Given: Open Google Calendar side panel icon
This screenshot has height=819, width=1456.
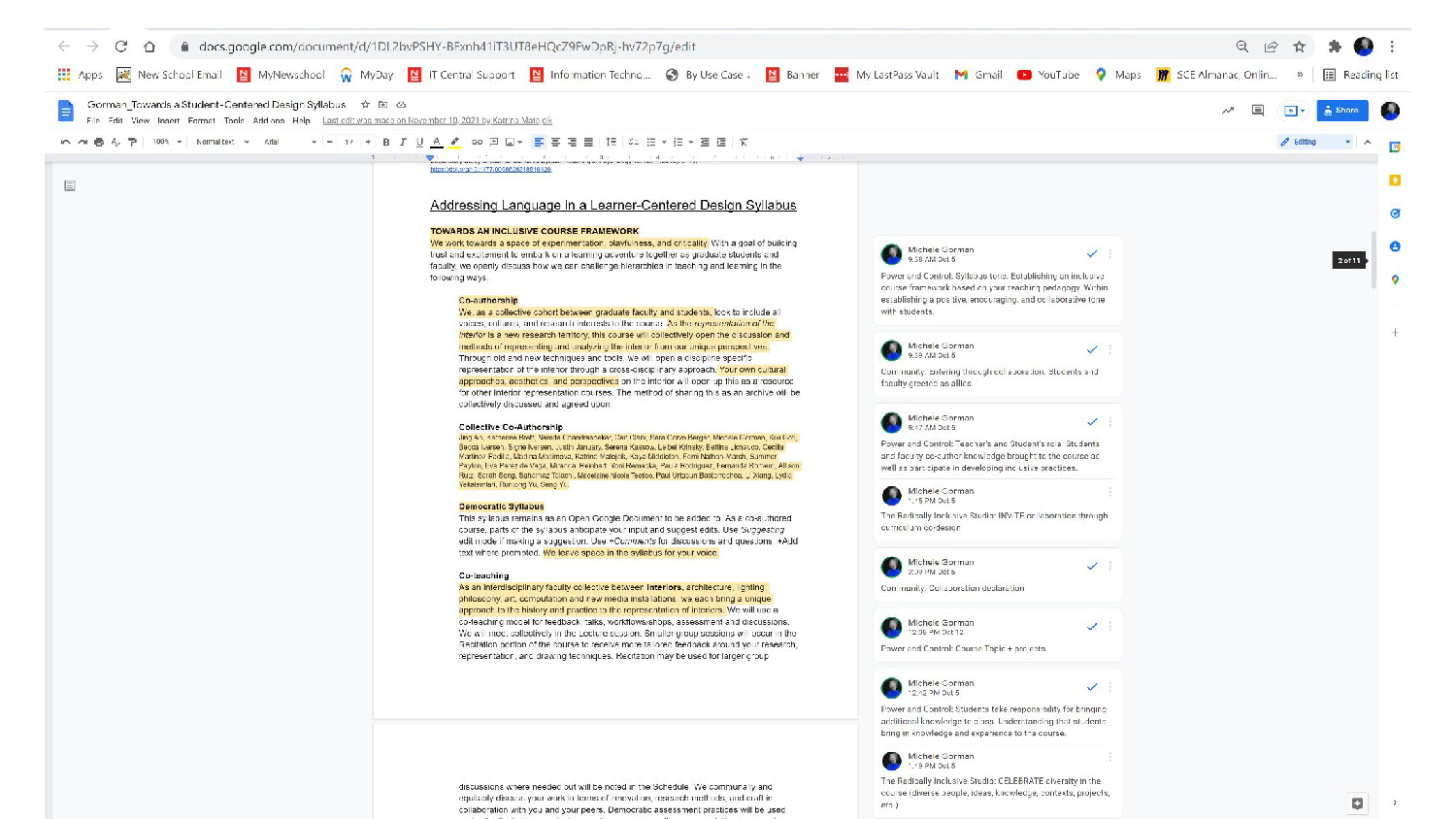Looking at the screenshot, I should (1395, 147).
